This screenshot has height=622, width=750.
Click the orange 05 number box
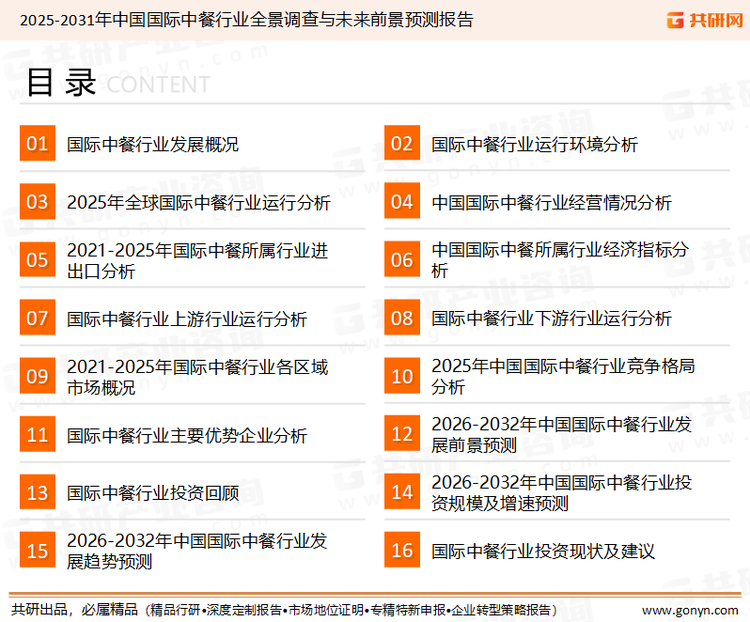(x=37, y=259)
